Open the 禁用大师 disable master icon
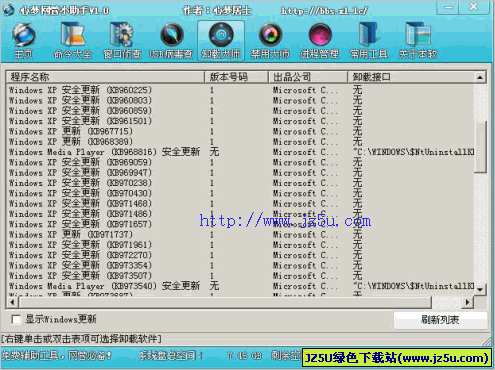 (270, 41)
